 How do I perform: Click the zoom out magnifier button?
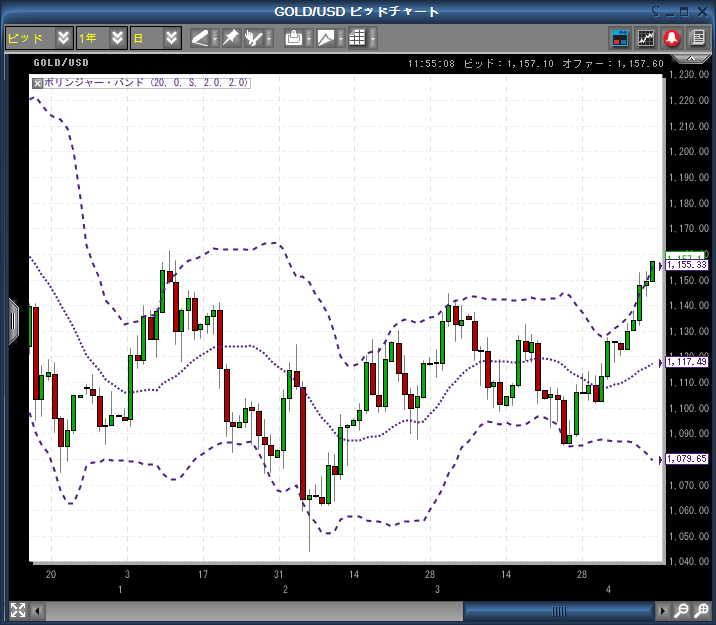[x=681, y=610]
